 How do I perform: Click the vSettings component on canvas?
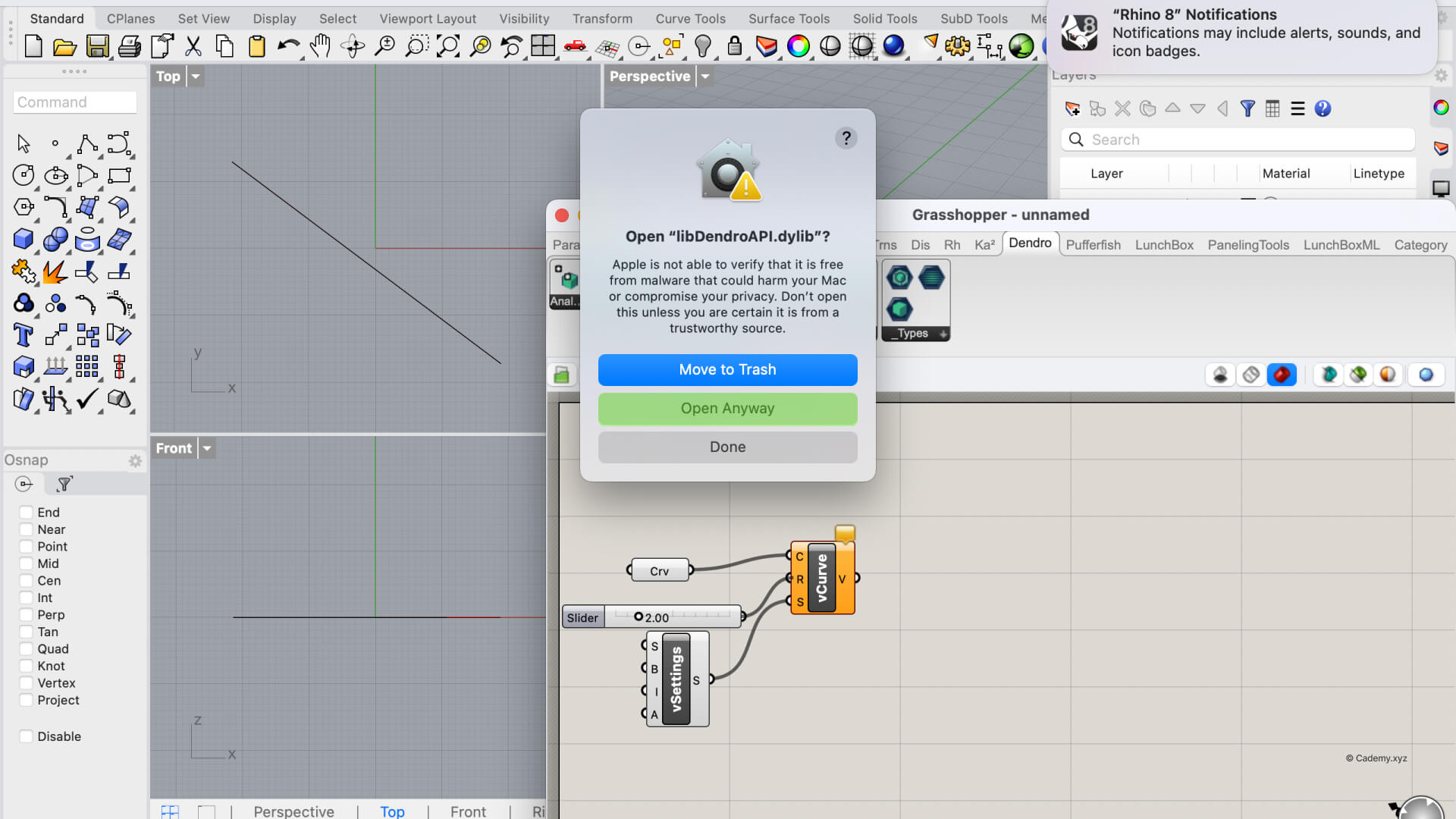tap(677, 679)
